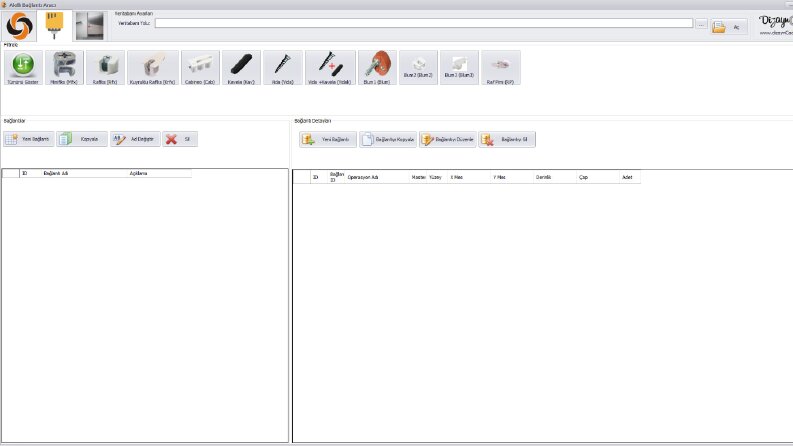Click the Çap column header
The image size is (793, 446).
click(x=598, y=177)
